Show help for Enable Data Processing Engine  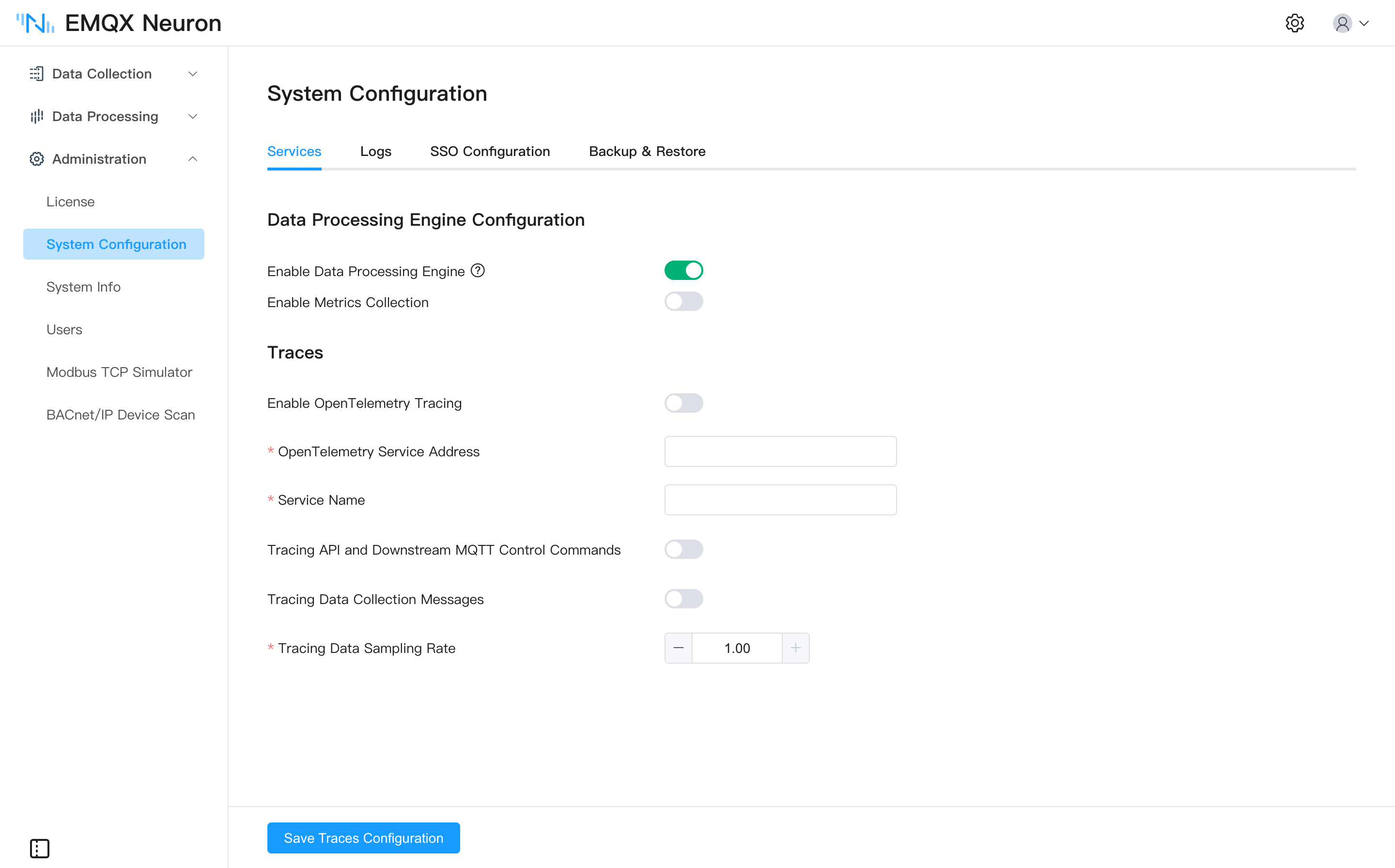click(x=478, y=270)
